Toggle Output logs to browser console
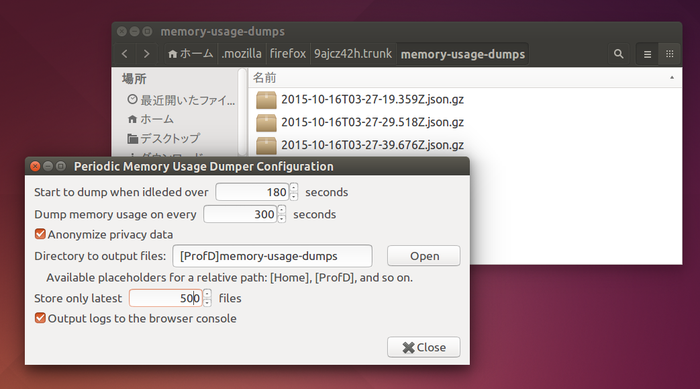The height and width of the screenshot is (389, 700). [x=40, y=318]
